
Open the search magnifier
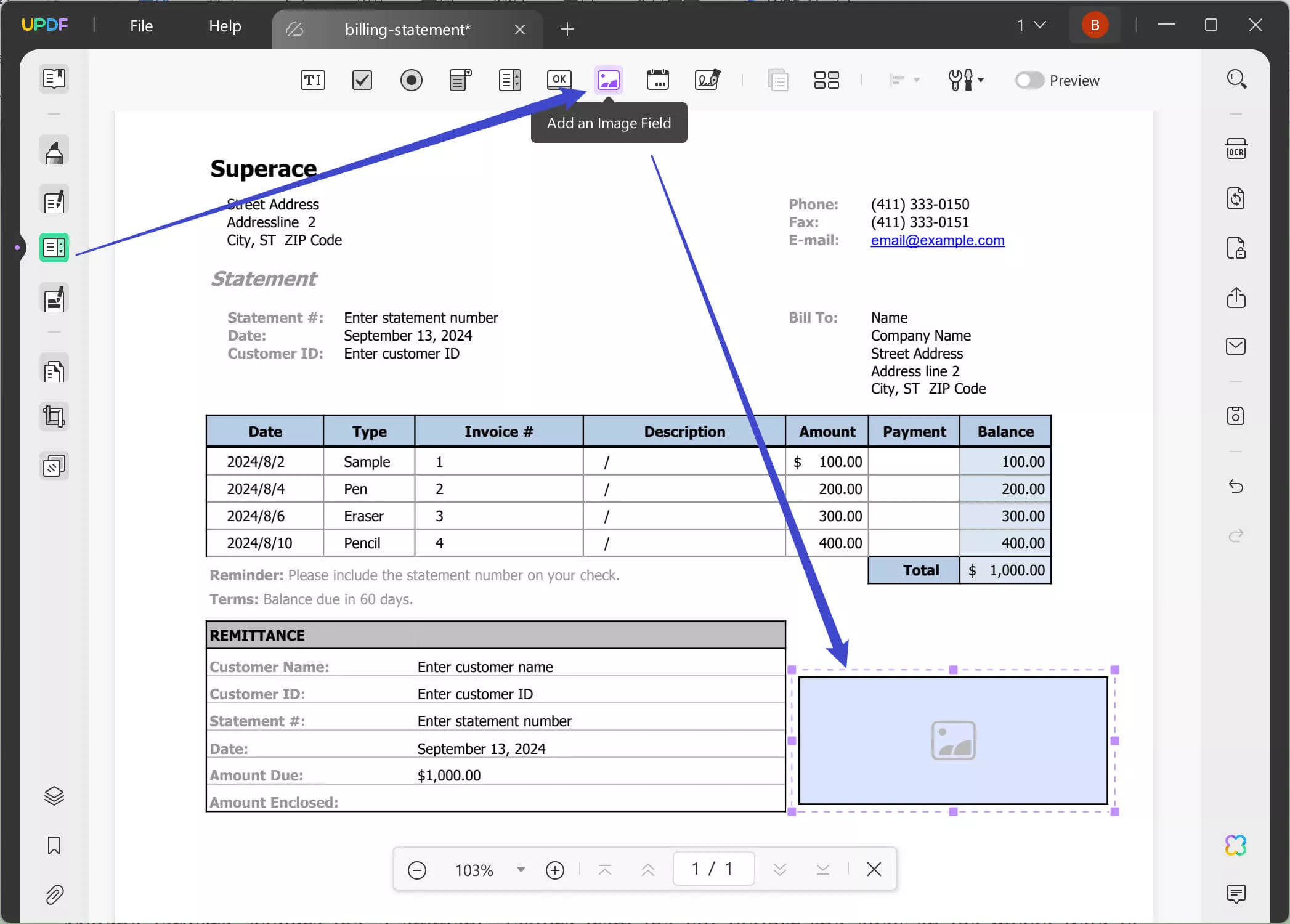click(x=1236, y=79)
